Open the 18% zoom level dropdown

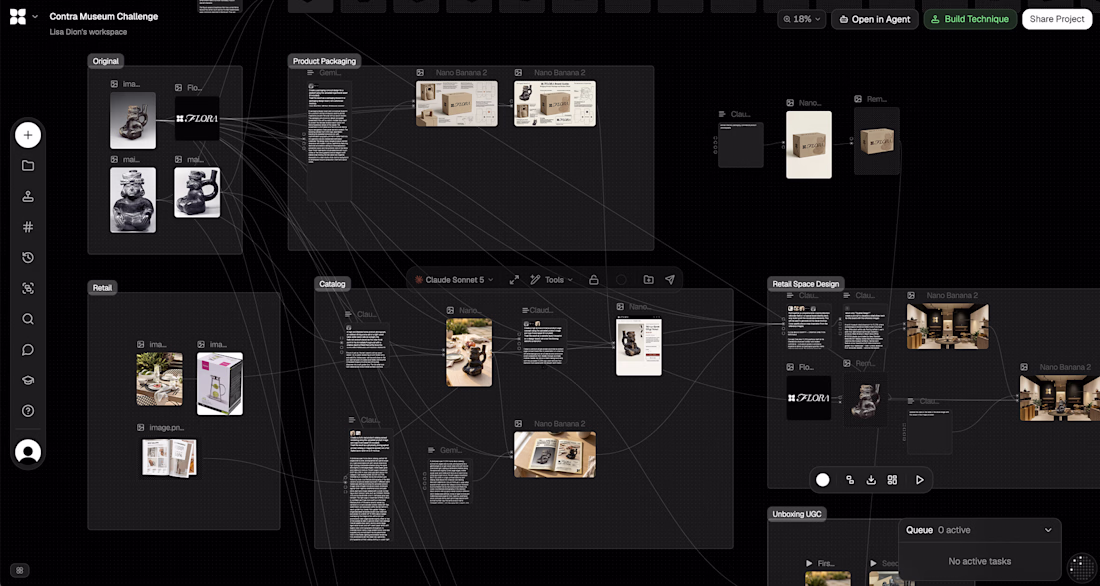[801, 19]
